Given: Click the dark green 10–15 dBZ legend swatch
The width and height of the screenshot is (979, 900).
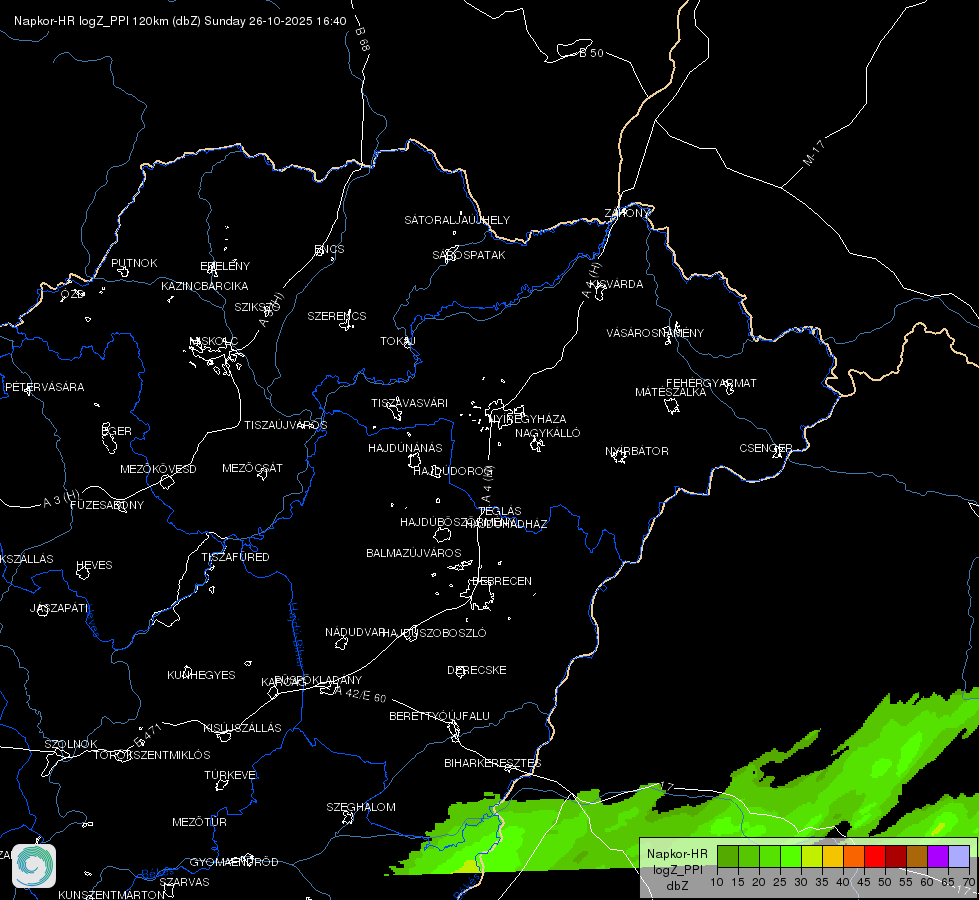Looking at the screenshot, I should click(x=727, y=856).
